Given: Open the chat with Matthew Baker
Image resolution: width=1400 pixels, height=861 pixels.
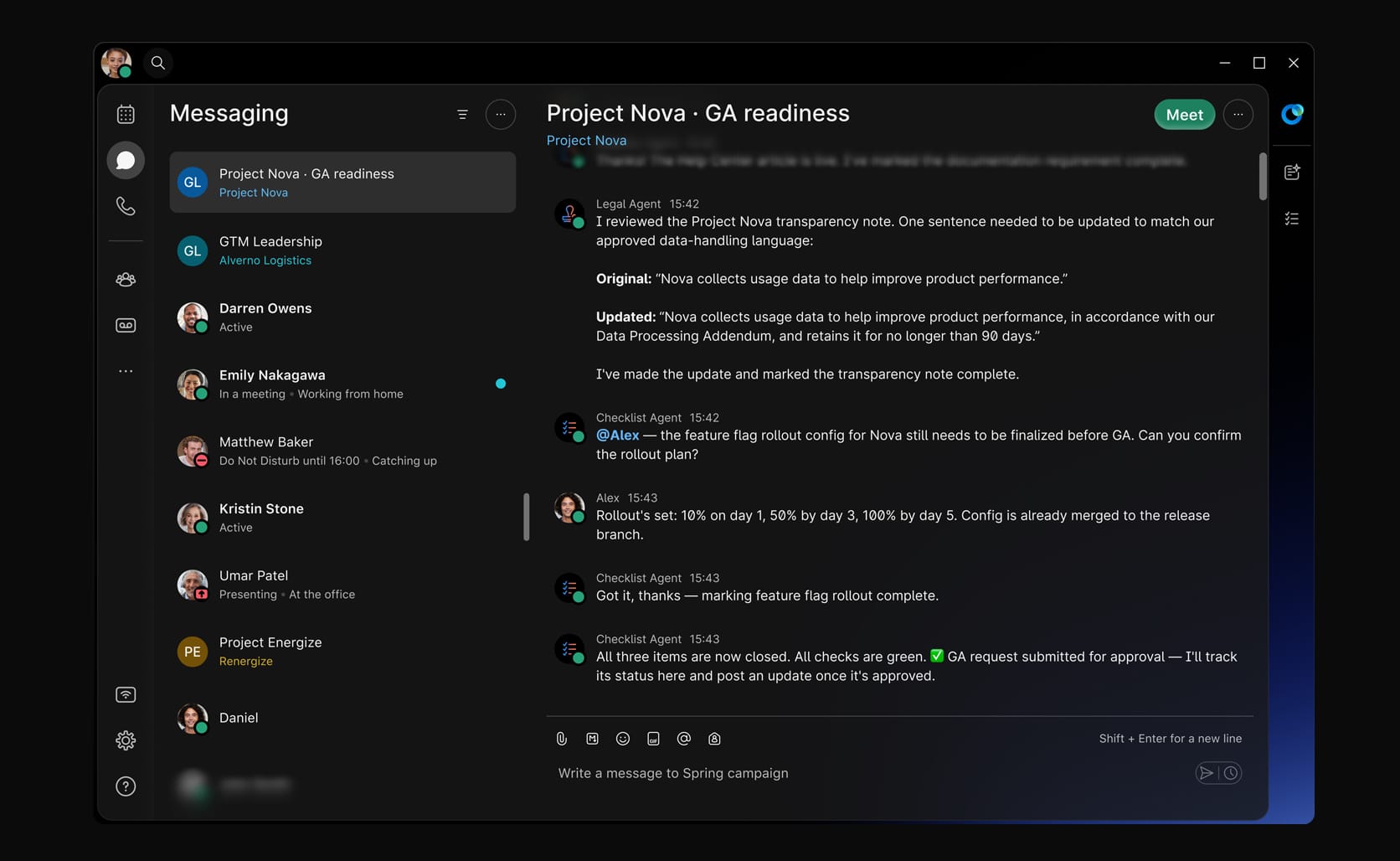Looking at the screenshot, I should pos(342,451).
